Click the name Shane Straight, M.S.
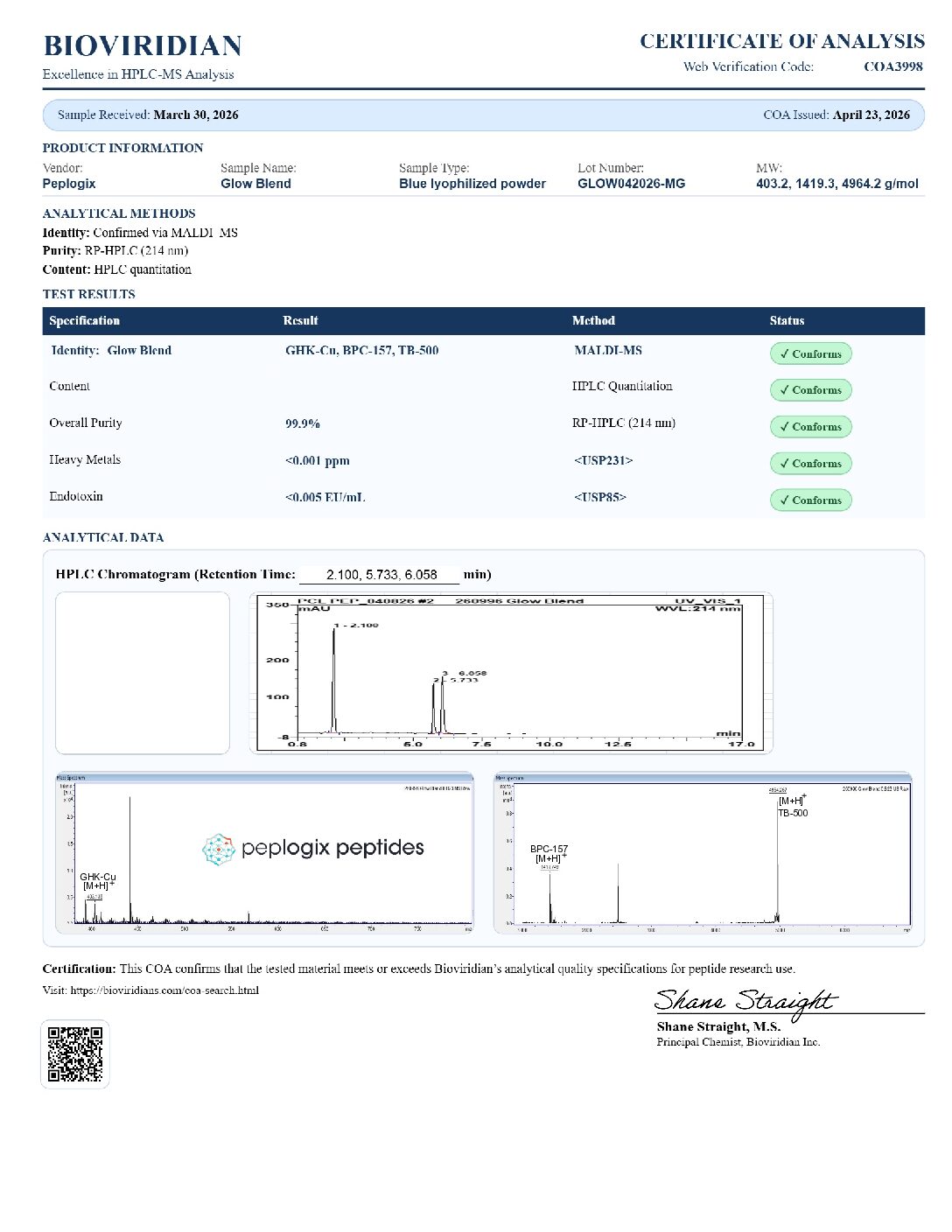This screenshot has height=1232, width=952. 718,1027
